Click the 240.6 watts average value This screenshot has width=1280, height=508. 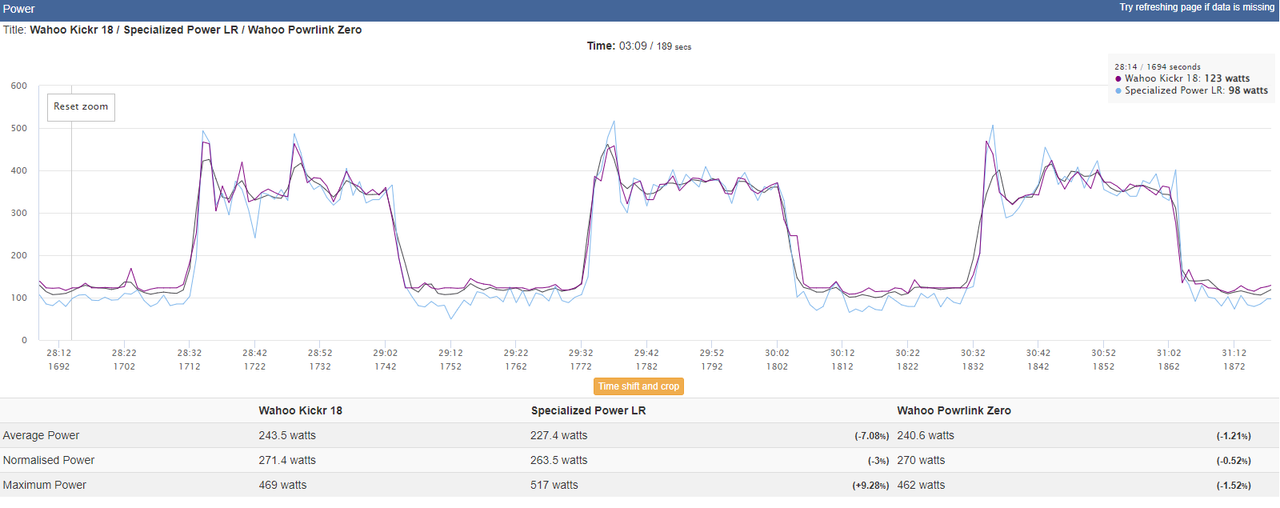click(925, 435)
